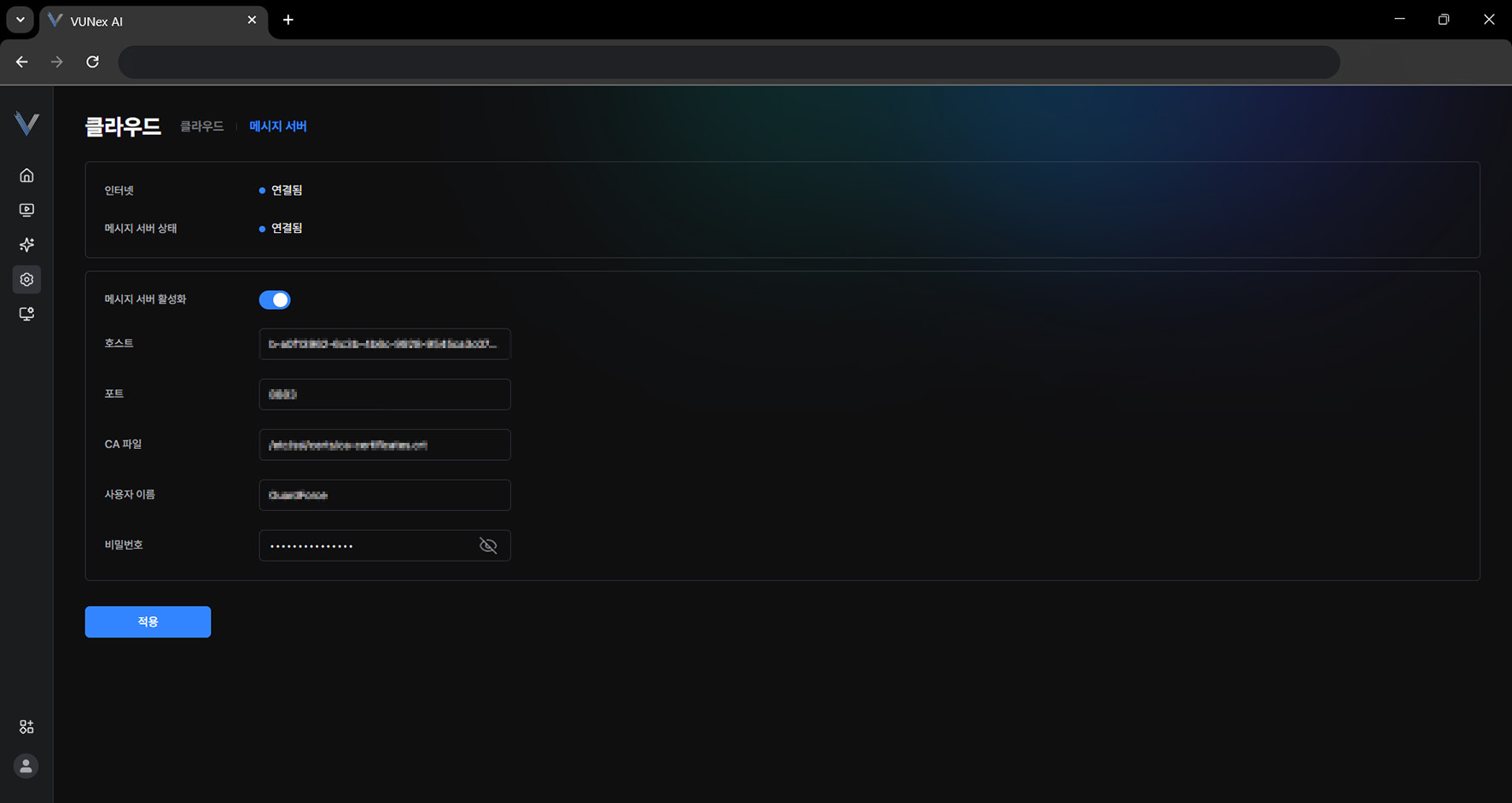This screenshot has width=1512, height=803.
Task: Select the settings gear sidebar icon
Action: [x=26, y=280]
